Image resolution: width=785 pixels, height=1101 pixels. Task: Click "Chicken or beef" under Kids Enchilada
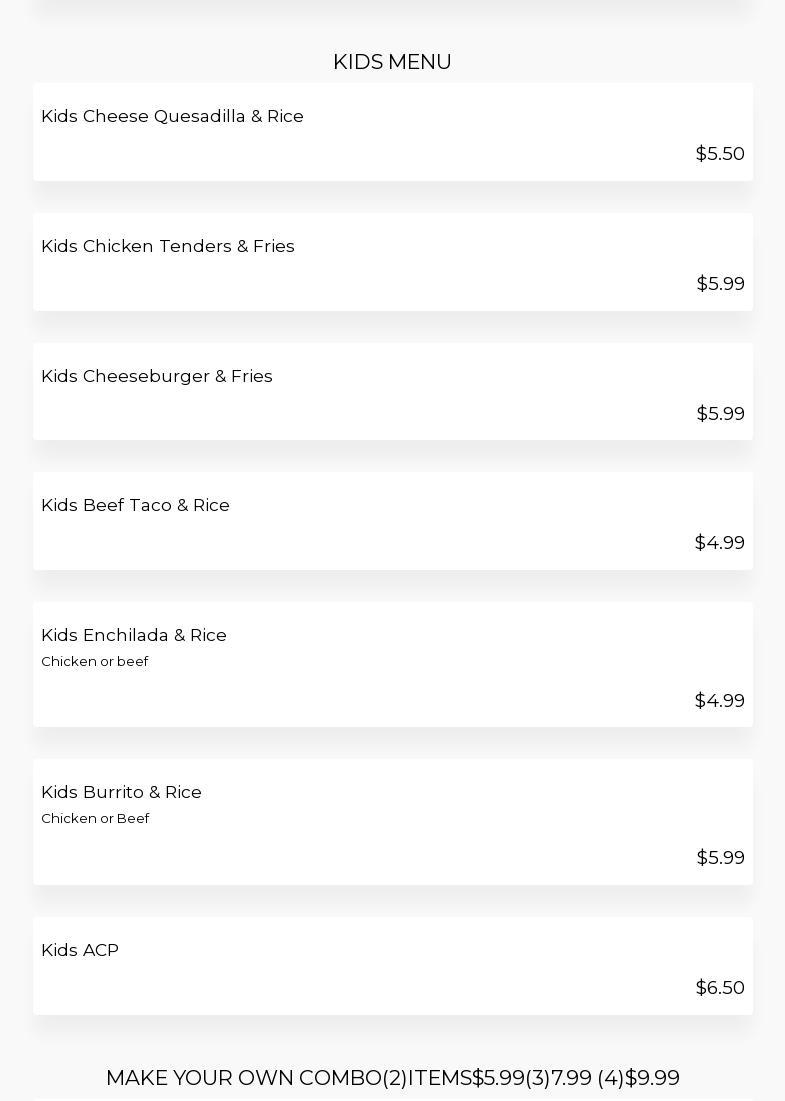(95, 661)
